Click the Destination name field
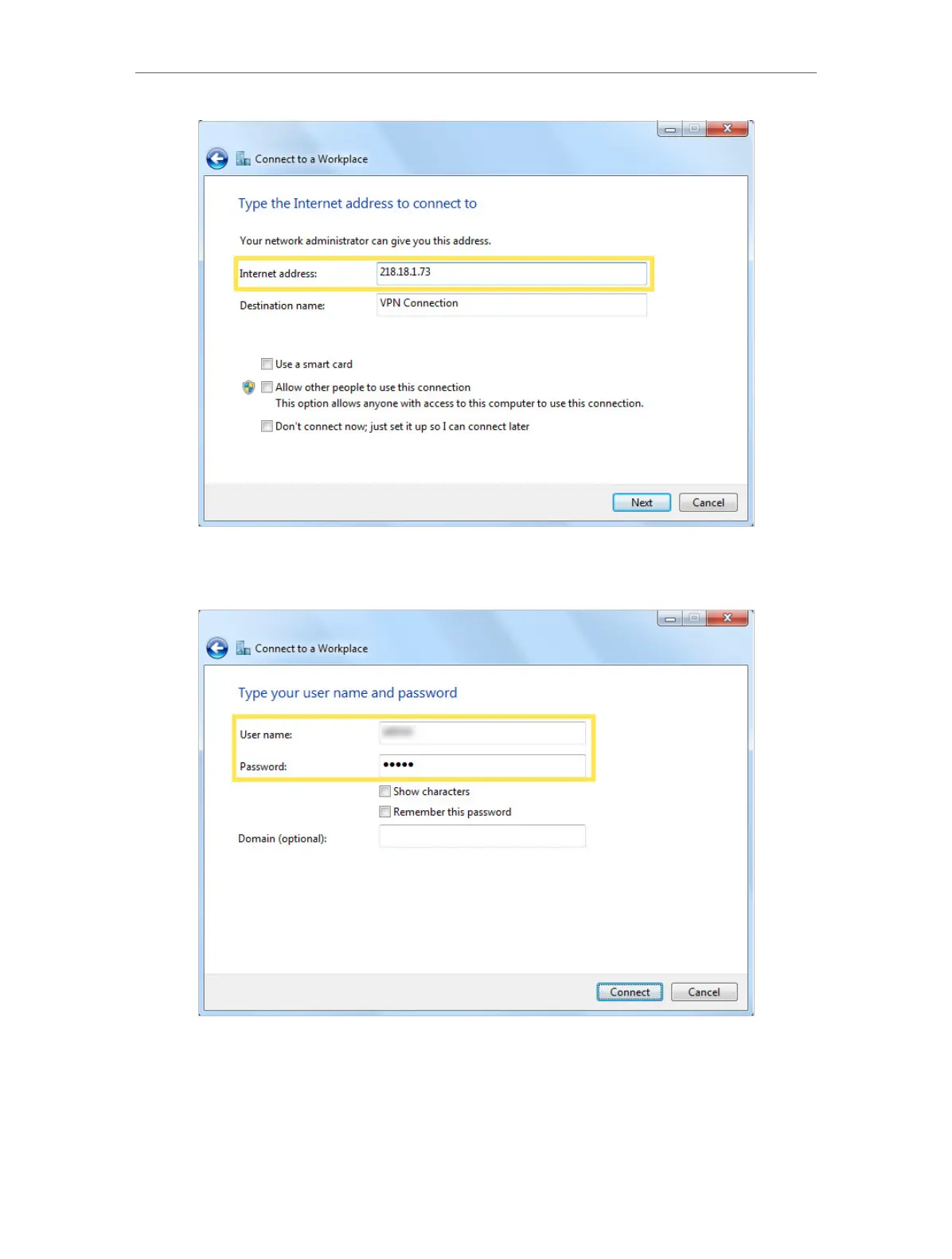This screenshot has height=1259, width=952. [511, 305]
